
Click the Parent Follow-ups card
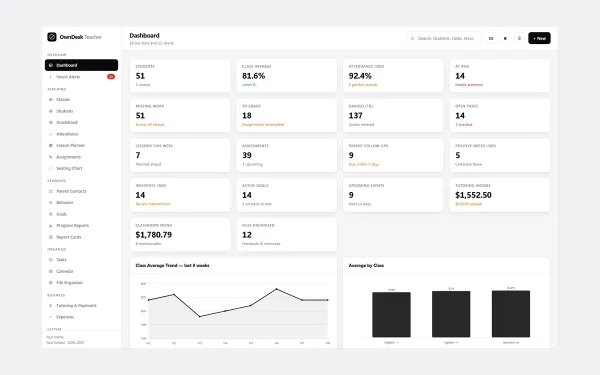pos(393,155)
